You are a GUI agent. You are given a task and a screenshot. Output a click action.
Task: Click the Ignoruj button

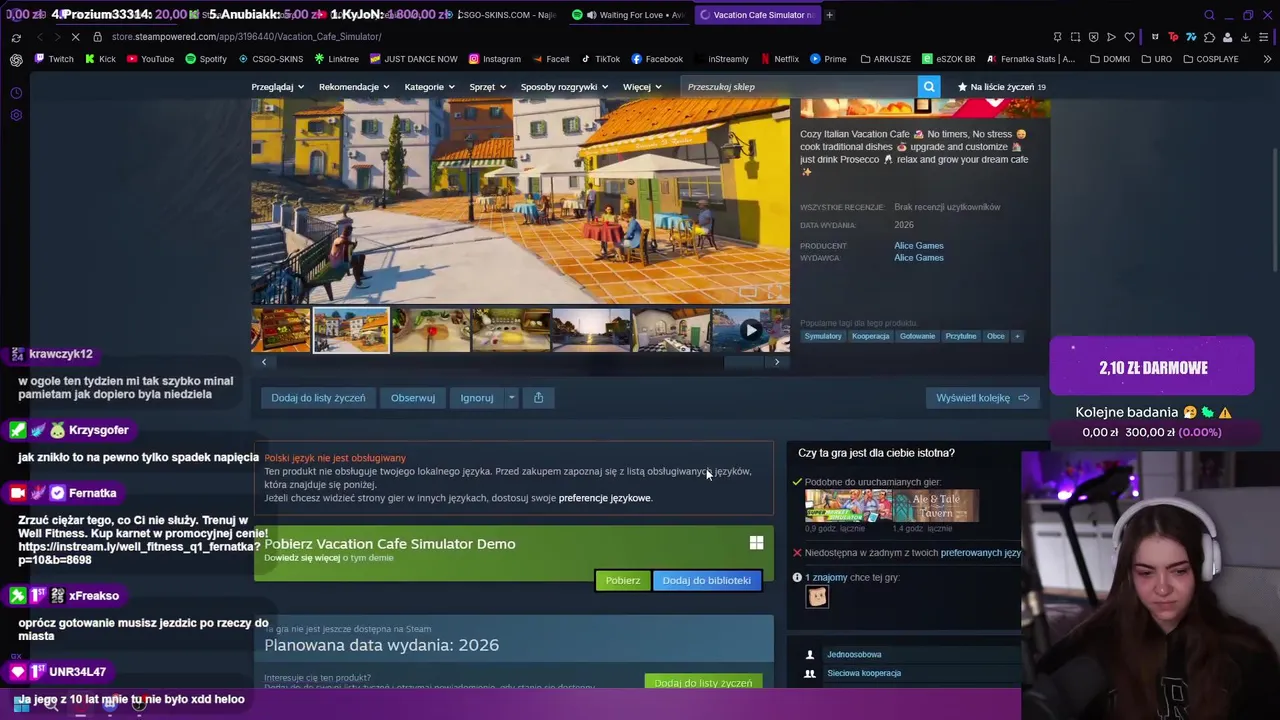coord(477,398)
